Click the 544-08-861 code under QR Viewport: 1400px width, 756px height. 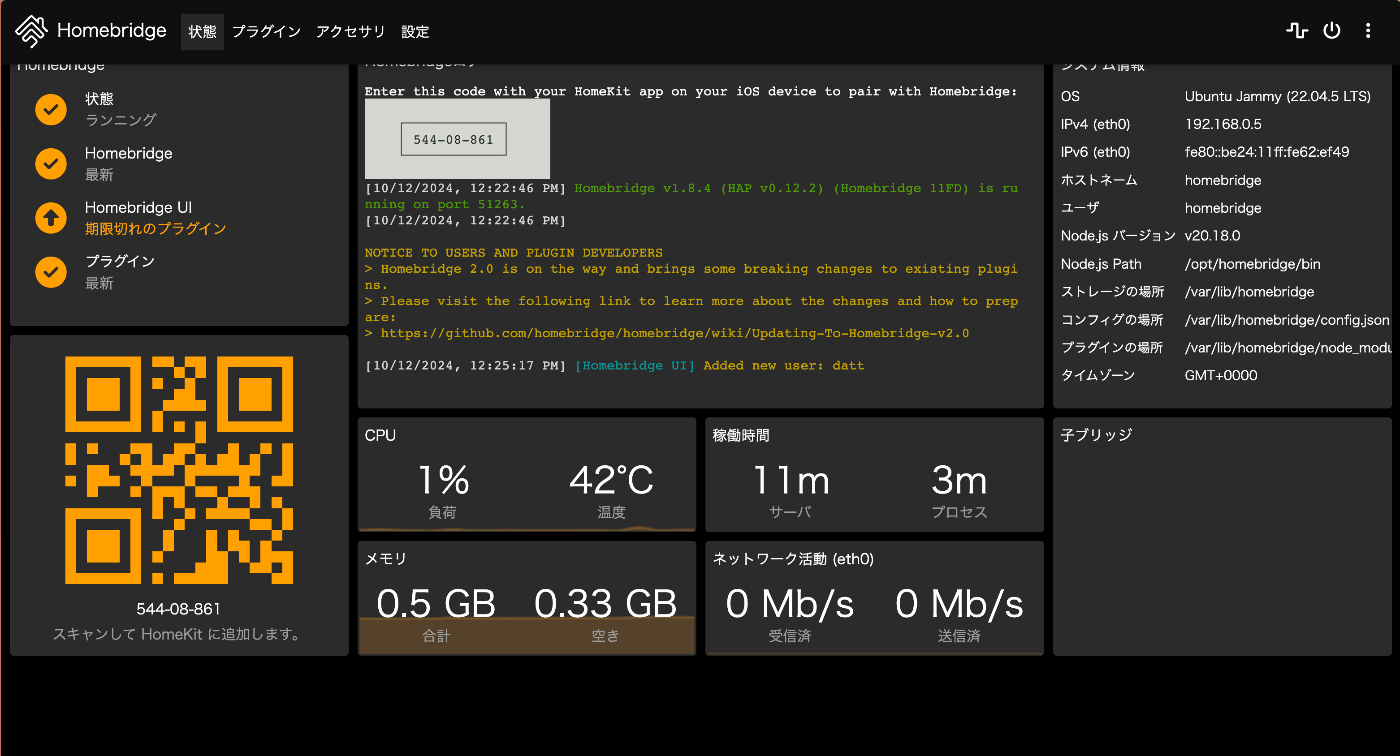179,609
